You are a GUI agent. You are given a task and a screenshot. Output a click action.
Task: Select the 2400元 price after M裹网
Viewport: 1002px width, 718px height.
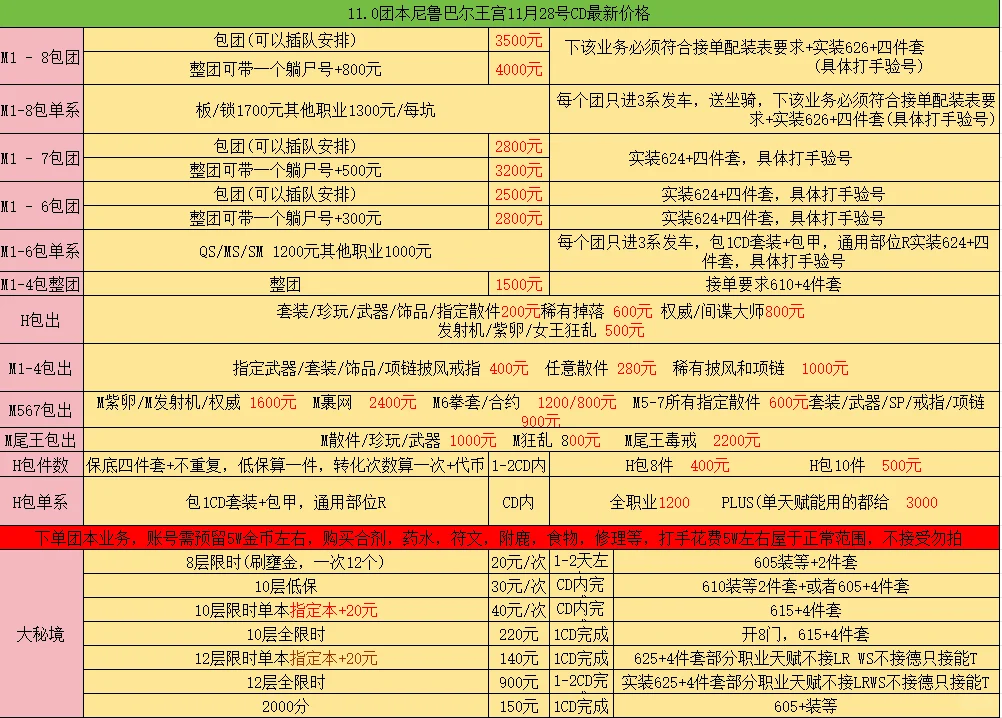tap(392, 402)
